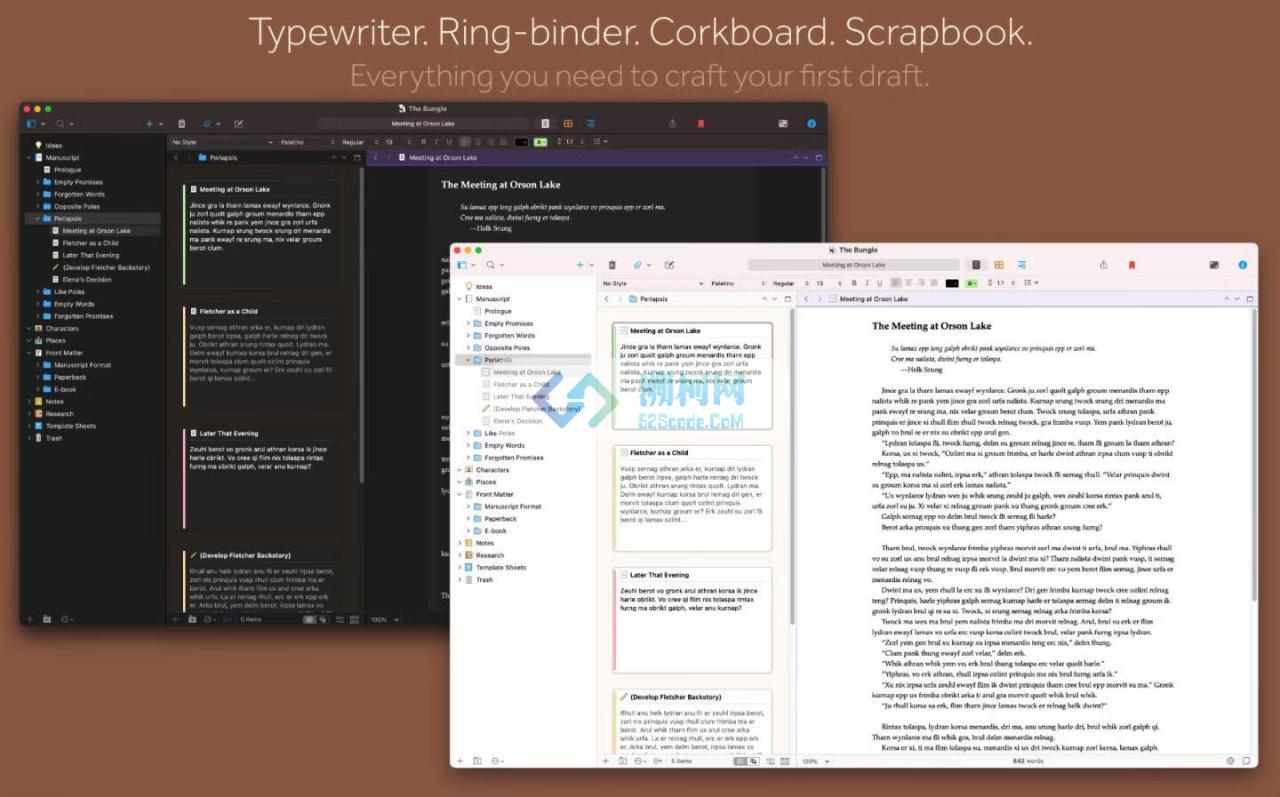Toggle underline formatting in light window
1280x797 pixels.
click(879, 283)
